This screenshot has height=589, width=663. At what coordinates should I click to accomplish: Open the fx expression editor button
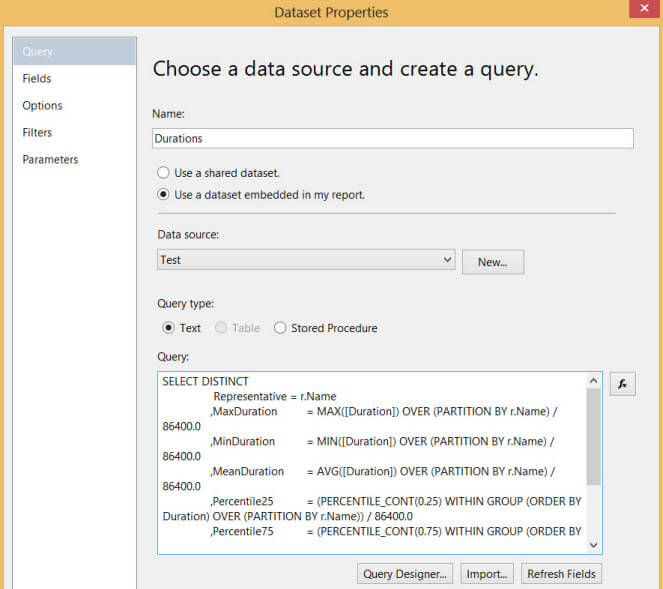click(x=622, y=384)
